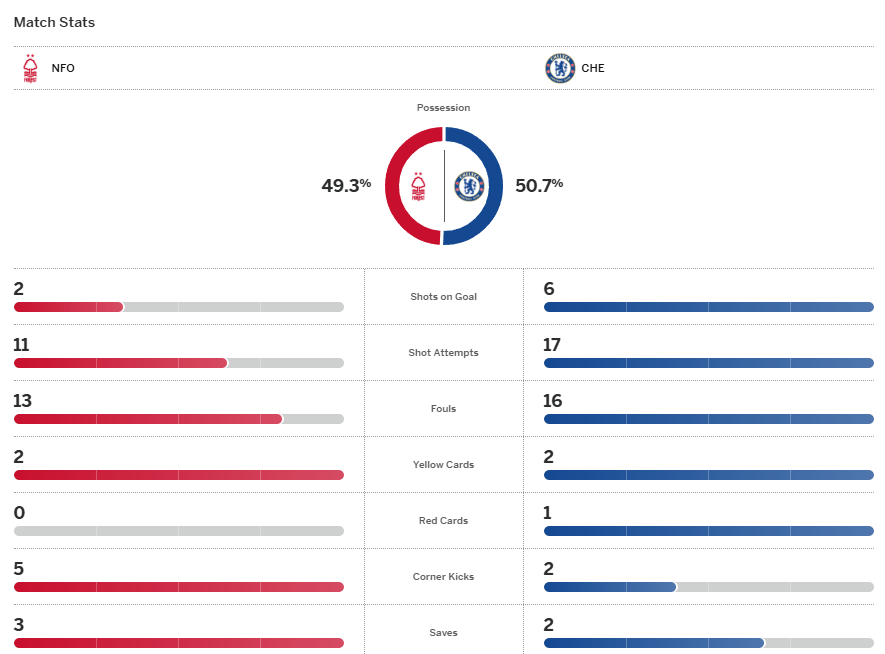Image resolution: width=885 pixels, height=654 pixels.
Task: Click Forest's 49.3% possession value
Action: point(346,185)
